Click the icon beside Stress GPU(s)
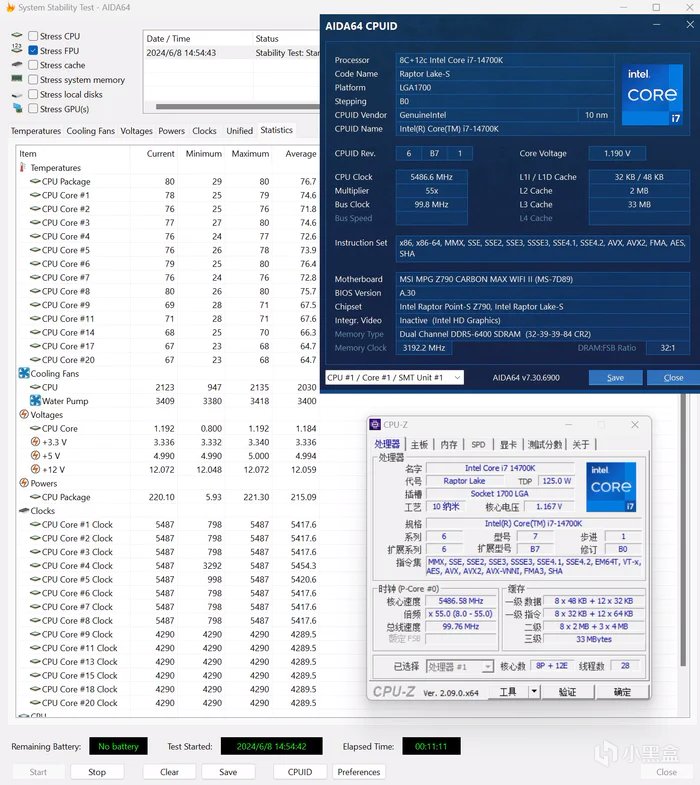This screenshot has width=700, height=785. tap(17, 108)
